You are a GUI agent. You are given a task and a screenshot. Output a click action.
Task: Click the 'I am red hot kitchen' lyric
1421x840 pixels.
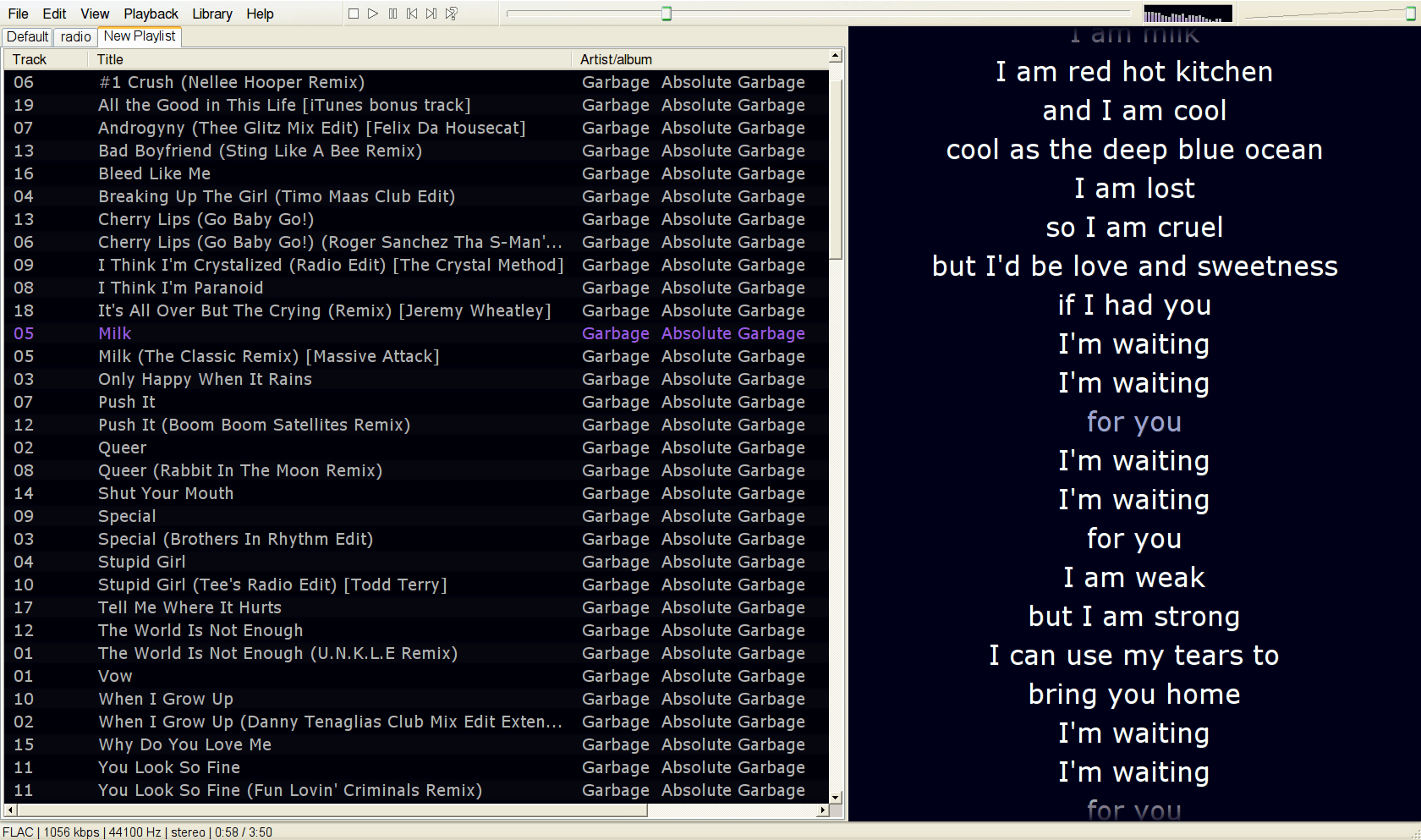[x=1134, y=72]
